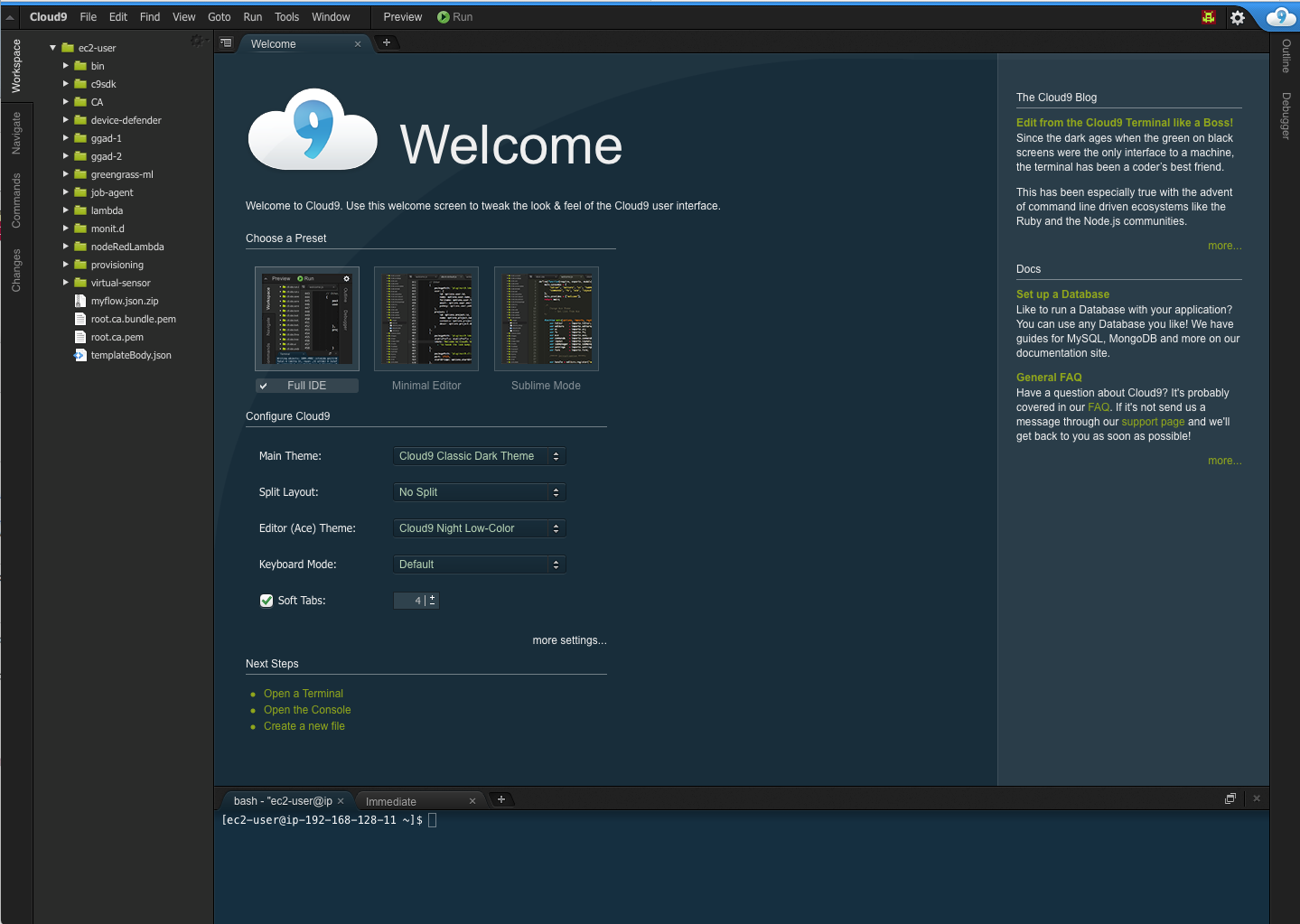Expand the virtual-sensor folder arrow
This screenshot has width=1300, height=924.
pyautogui.click(x=65, y=283)
